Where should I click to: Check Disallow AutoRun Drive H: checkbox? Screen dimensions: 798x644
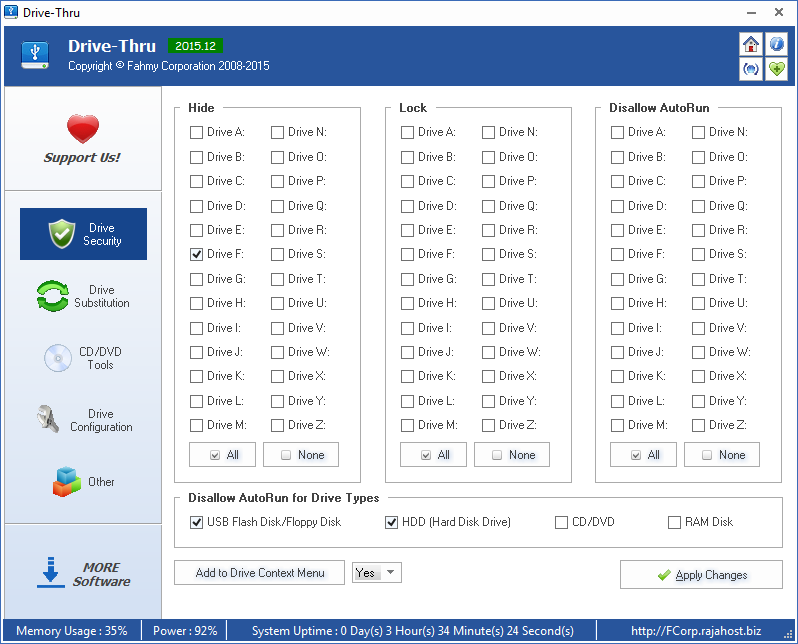coord(617,303)
